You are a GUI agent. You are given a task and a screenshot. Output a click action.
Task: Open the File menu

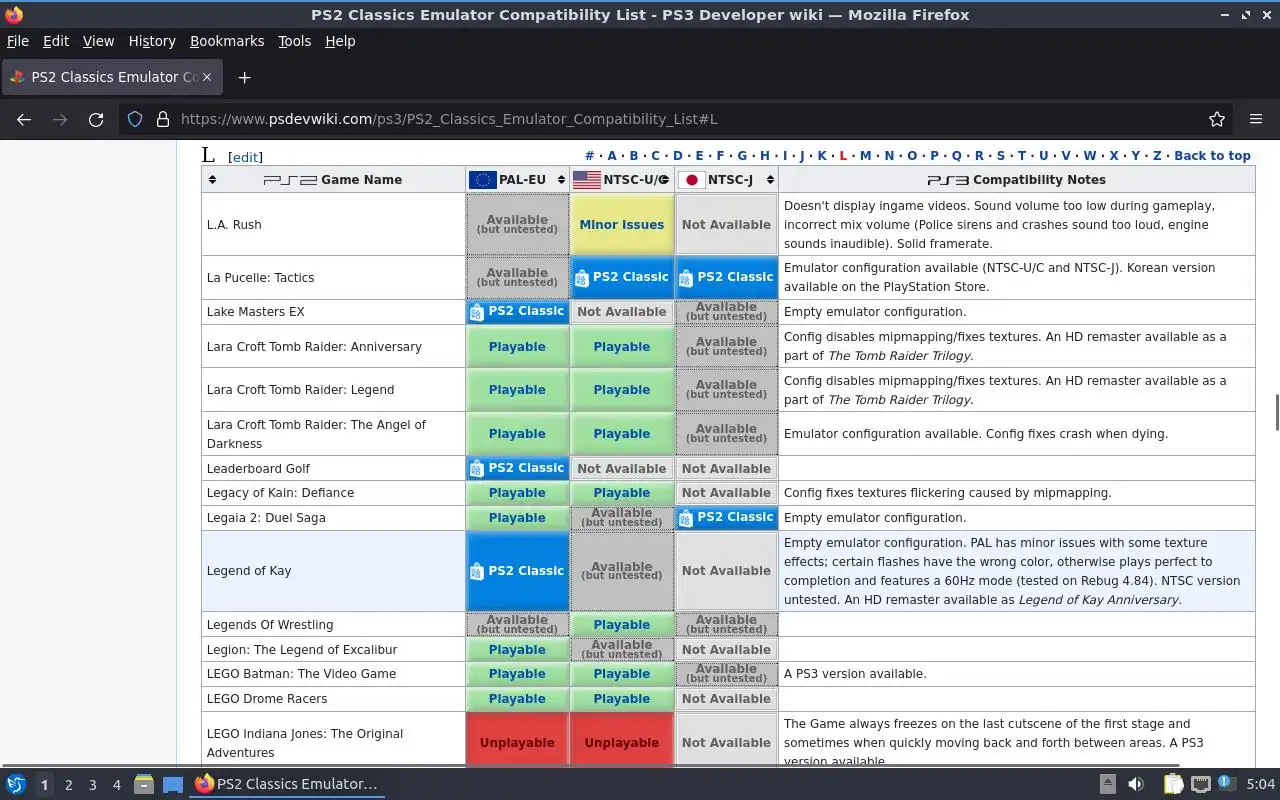[18, 41]
